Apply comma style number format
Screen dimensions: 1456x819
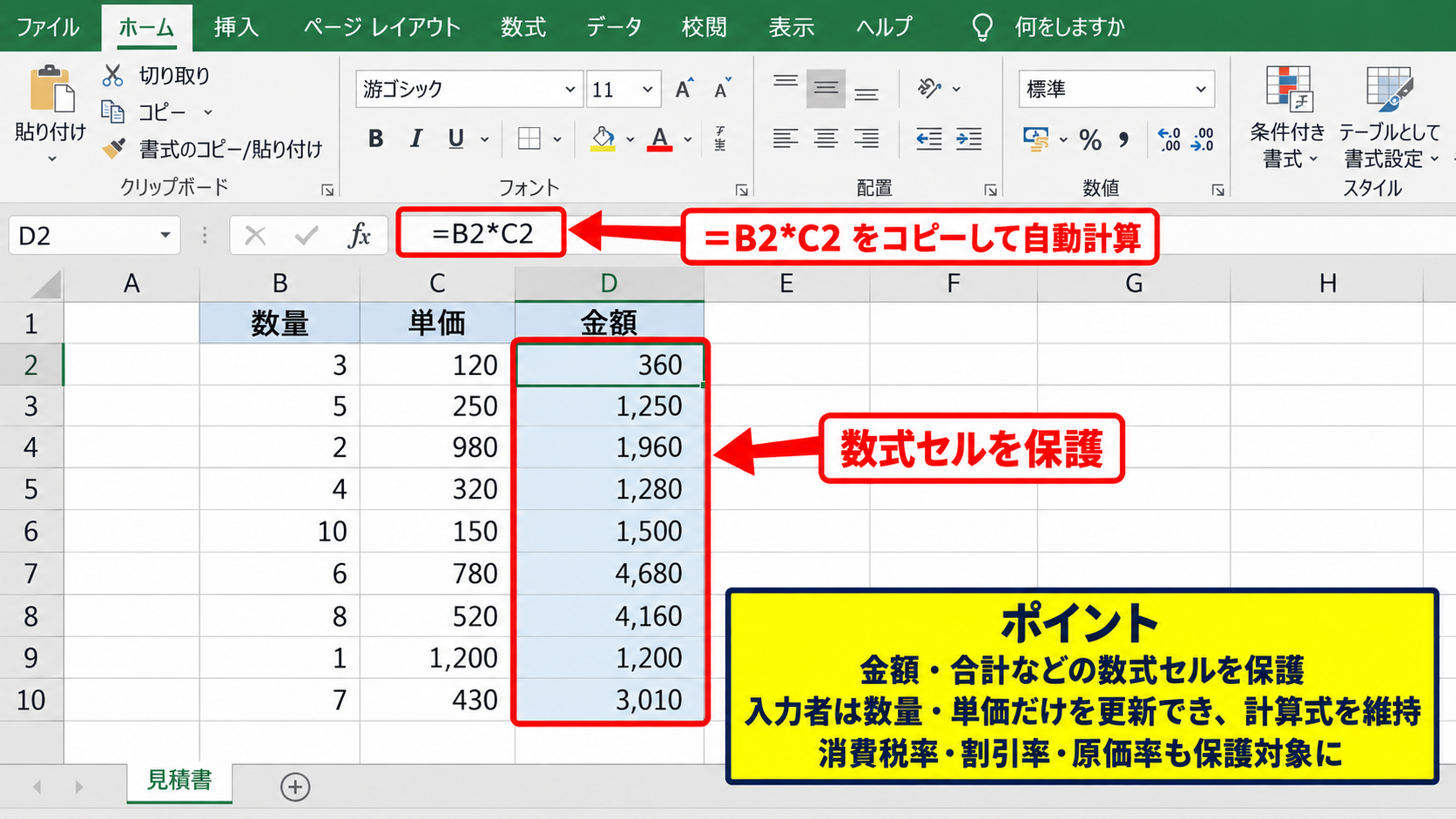click(1124, 139)
